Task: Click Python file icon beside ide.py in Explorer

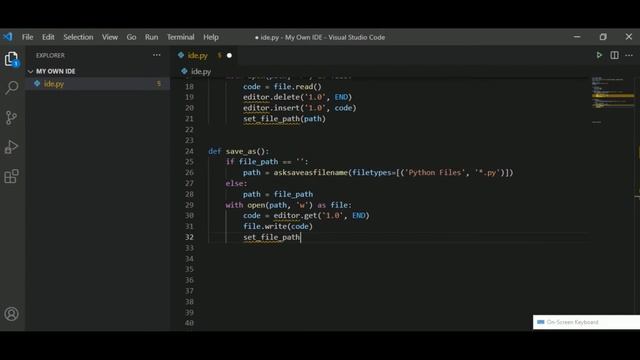Action: (37, 84)
